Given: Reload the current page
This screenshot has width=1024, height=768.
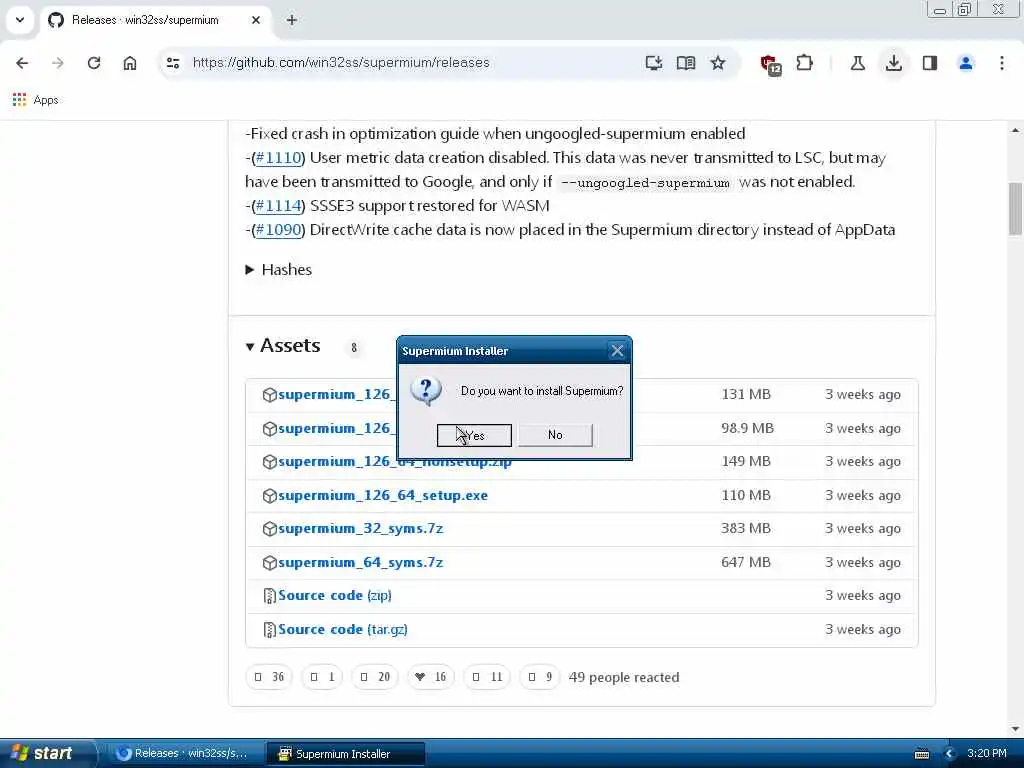Looking at the screenshot, I should 94,63.
